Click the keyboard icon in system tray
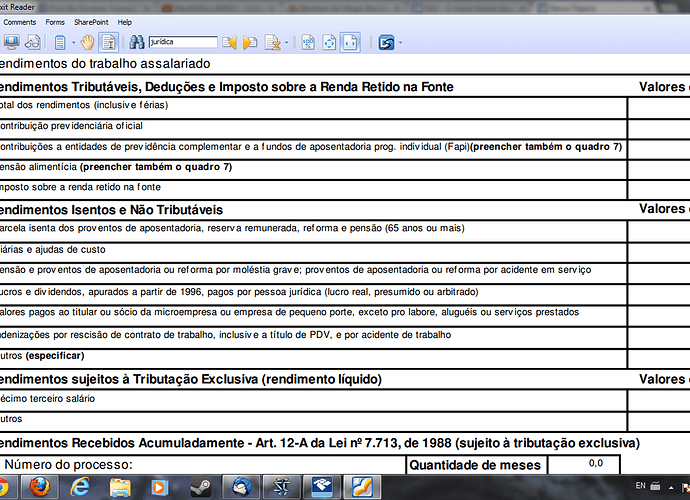Viewport: 690px width, 500px height. click(x=655, y=486)
